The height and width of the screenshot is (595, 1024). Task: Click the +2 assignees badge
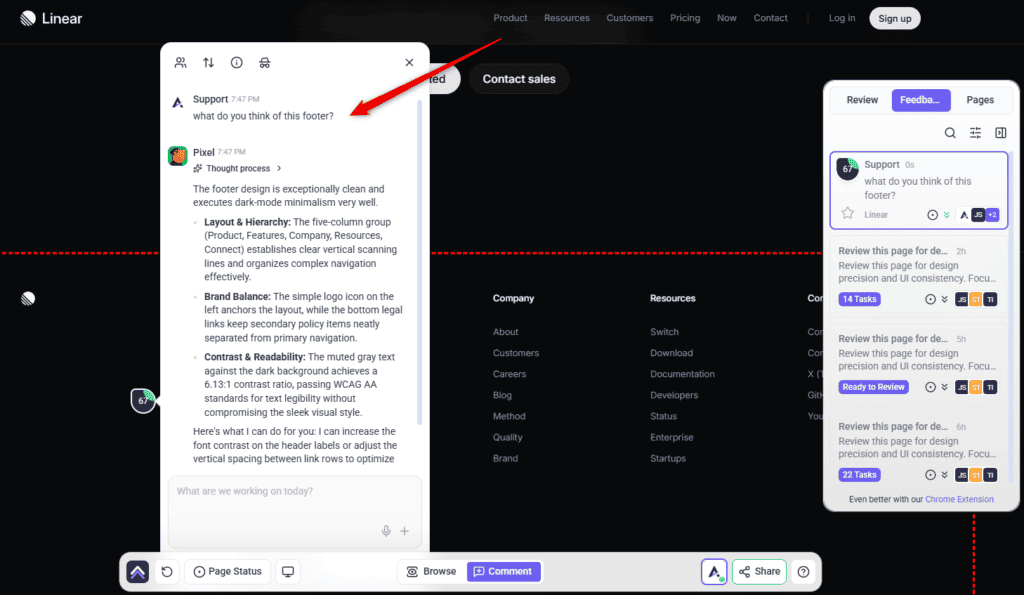pos(992,215)
